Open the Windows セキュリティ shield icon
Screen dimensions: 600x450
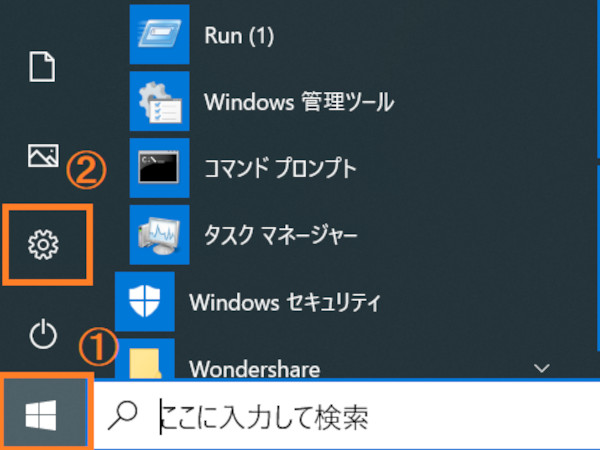(x=145, y=302)
